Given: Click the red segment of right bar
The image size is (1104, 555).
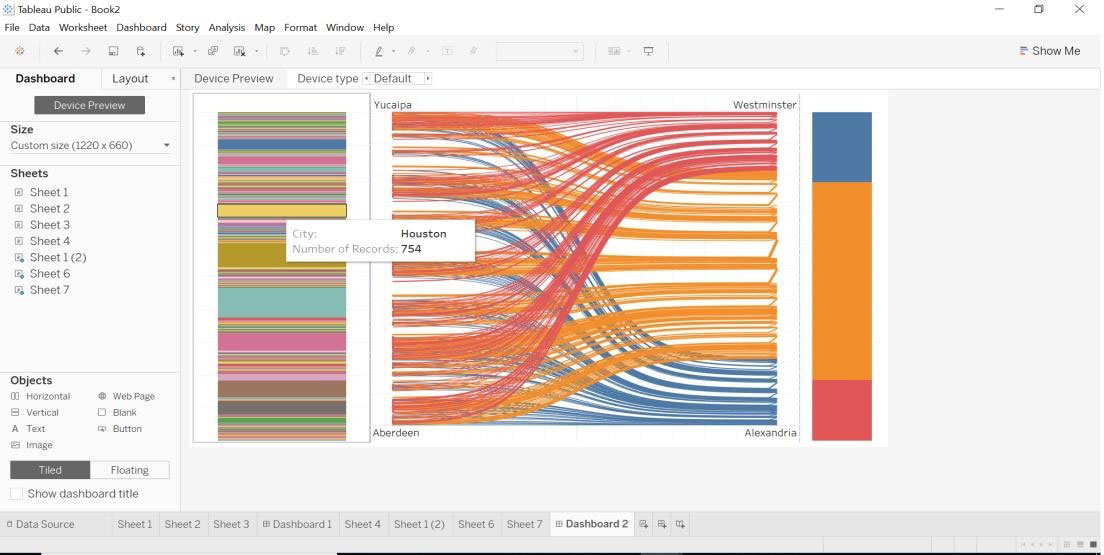Looking at the screenshot, I should point(841,411).
